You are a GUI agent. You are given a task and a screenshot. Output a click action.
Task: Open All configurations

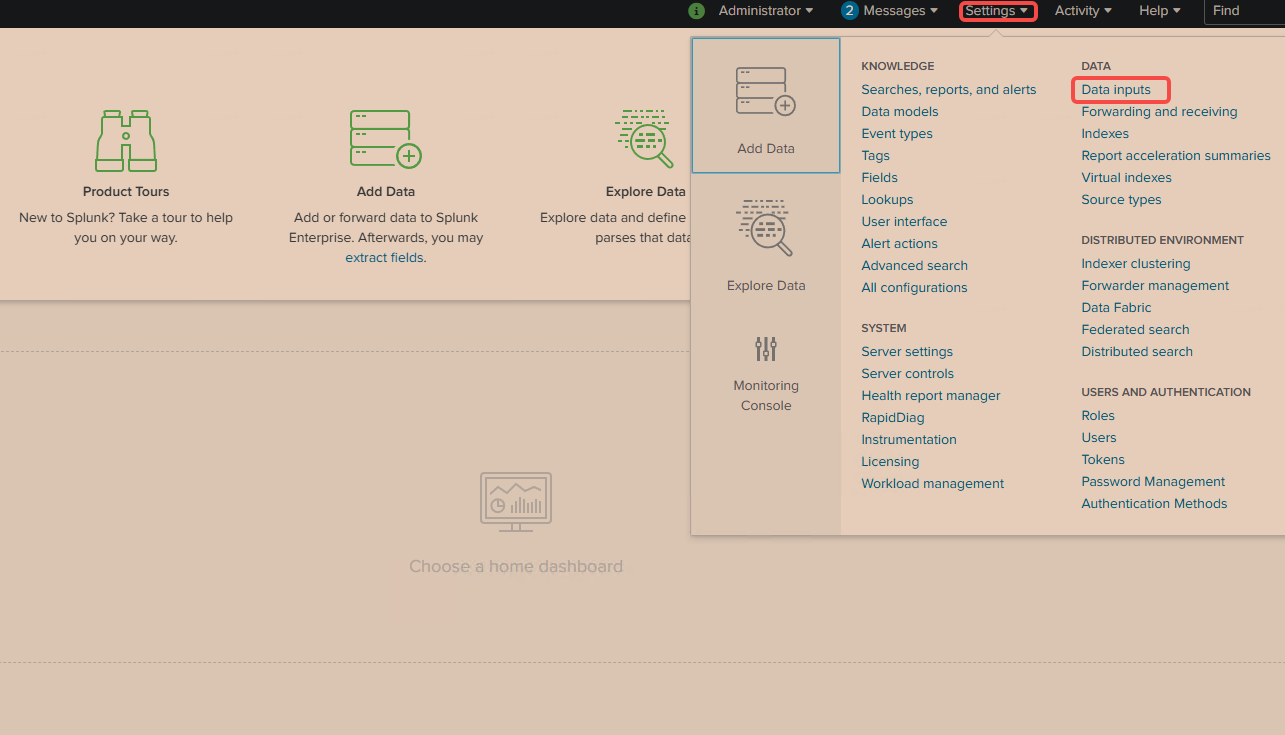tap(914, 288)
